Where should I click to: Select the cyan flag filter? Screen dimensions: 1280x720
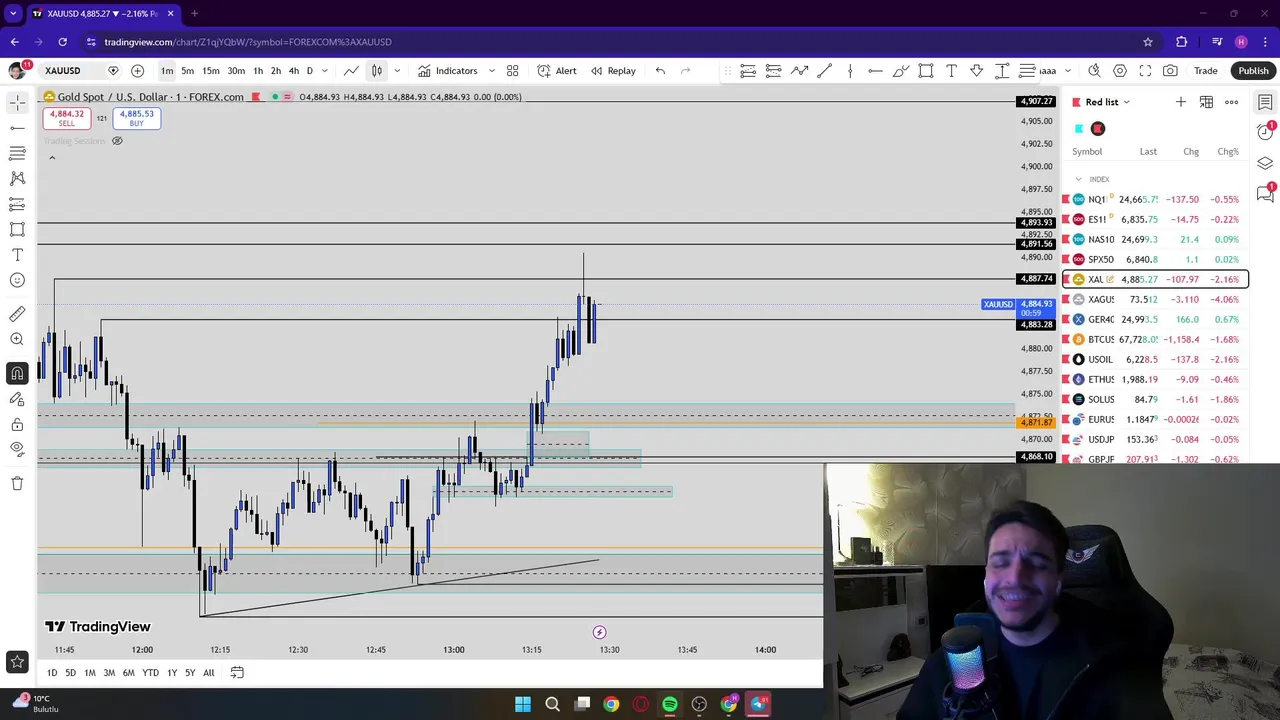[1079, 129]
